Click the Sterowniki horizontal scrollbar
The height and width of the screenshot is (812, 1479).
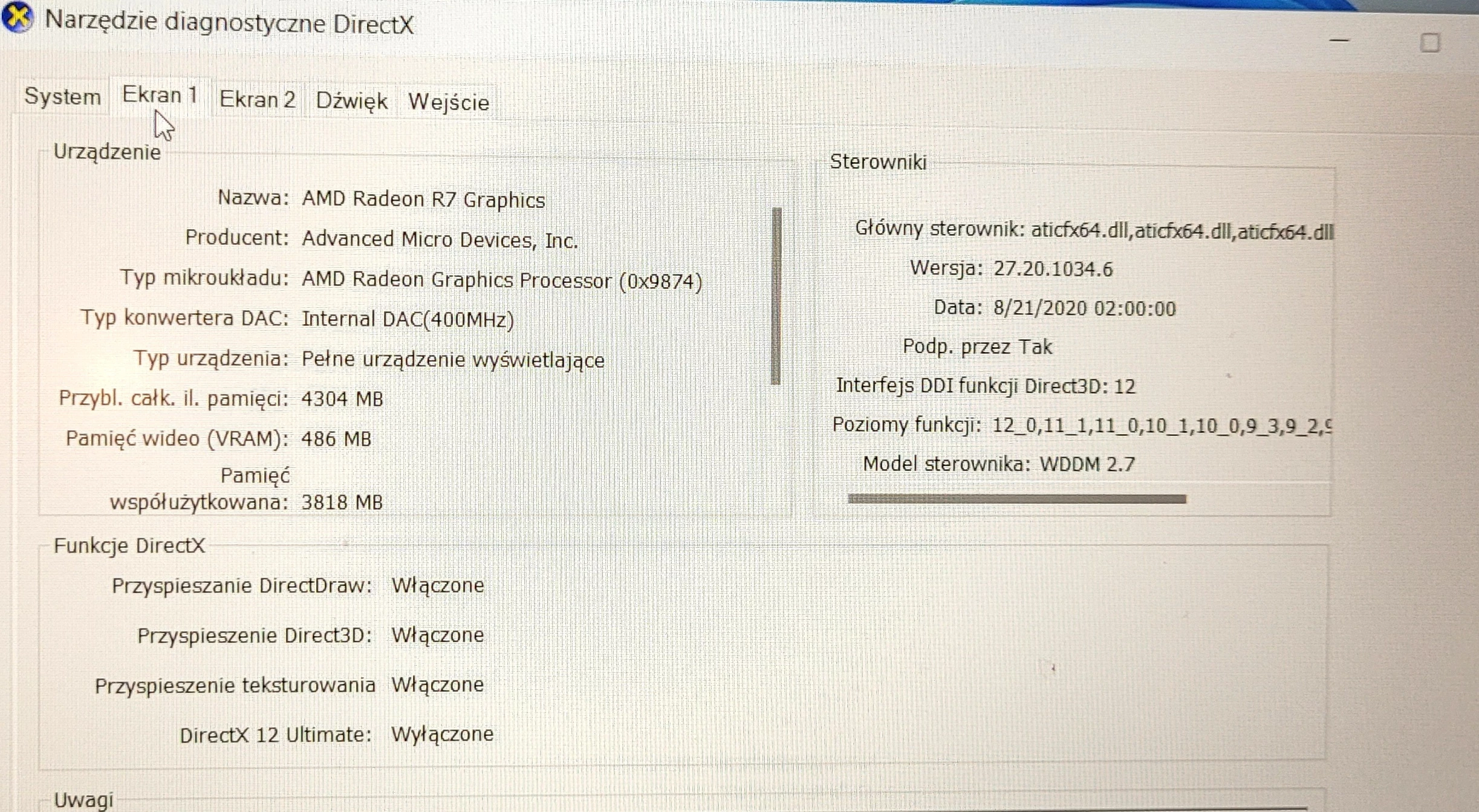1017,499
